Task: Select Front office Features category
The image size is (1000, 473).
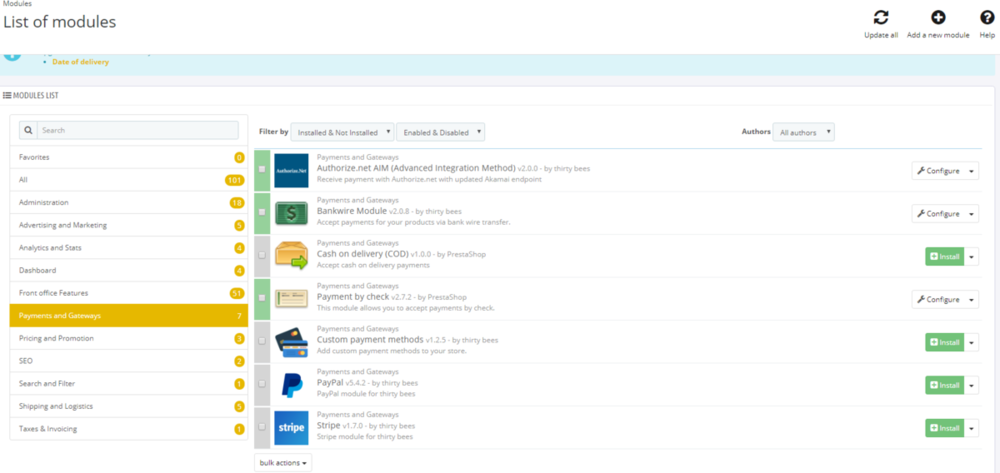Action: point(129,293)
